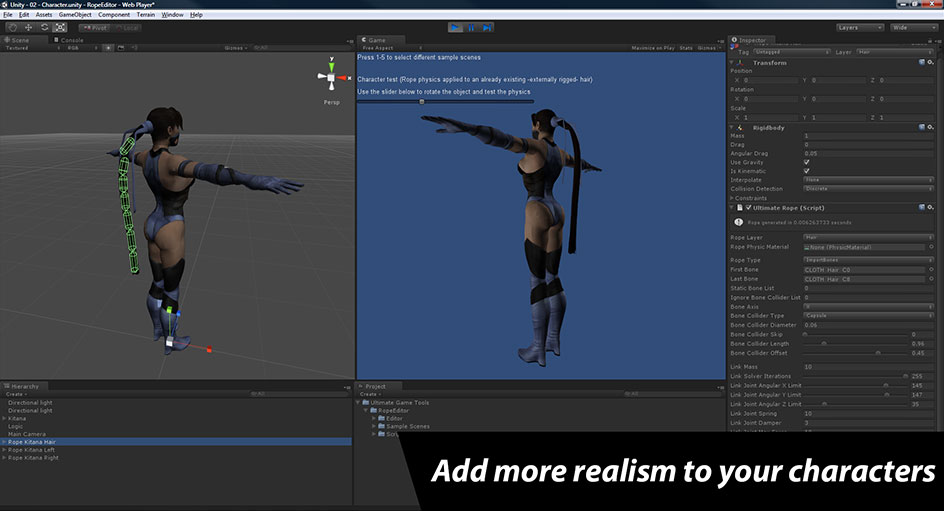This screenshot has width=944, height=511.
Task: Open Transform component help icon
Action: 921,62
